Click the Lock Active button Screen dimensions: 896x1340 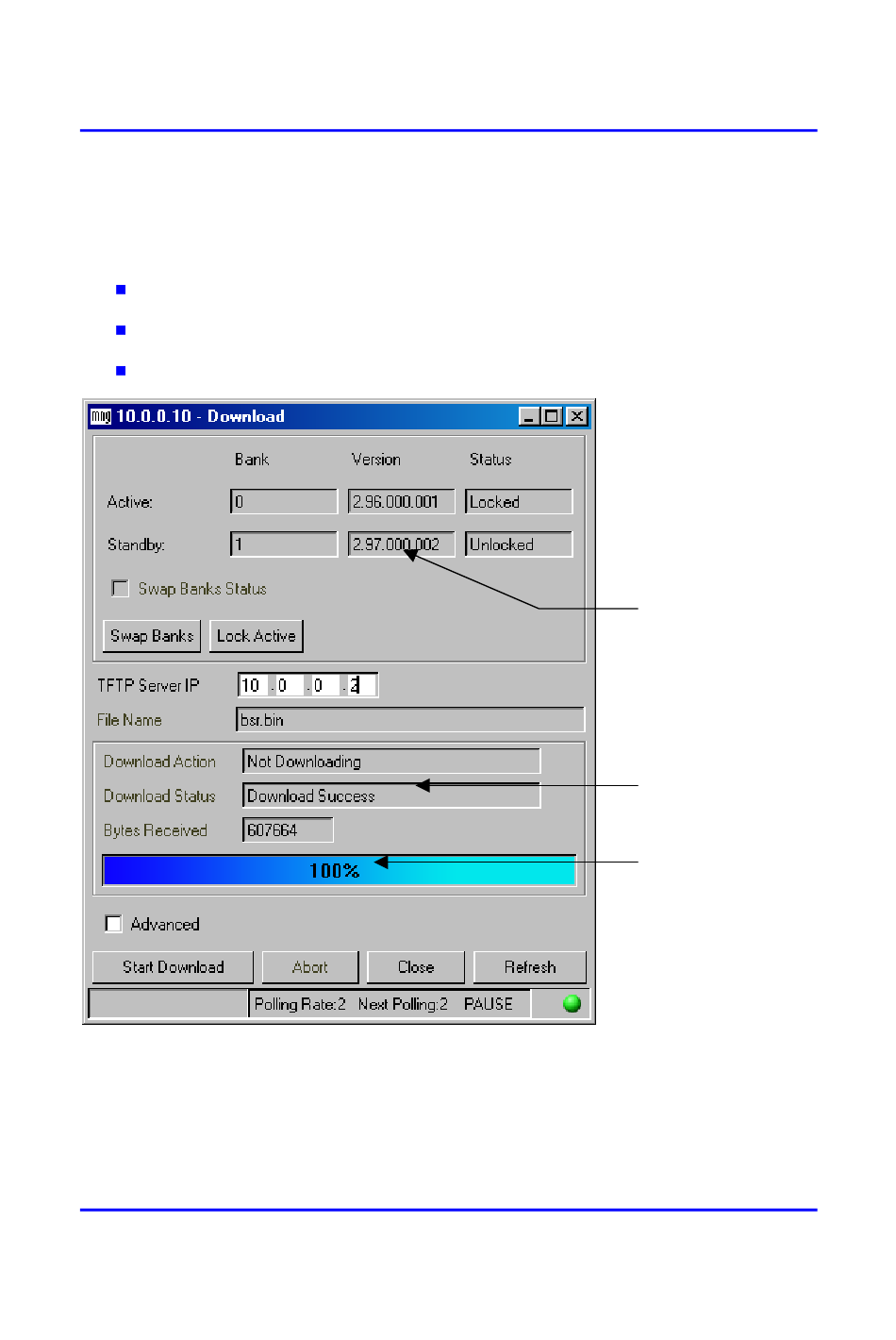pos(256,636)
